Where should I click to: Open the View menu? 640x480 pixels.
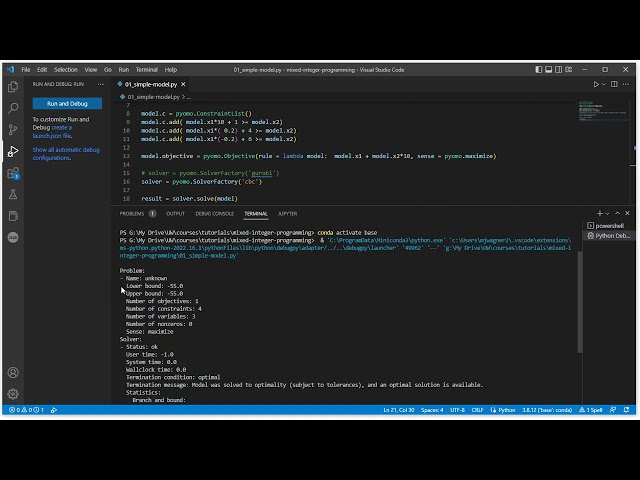click(91, 70)
